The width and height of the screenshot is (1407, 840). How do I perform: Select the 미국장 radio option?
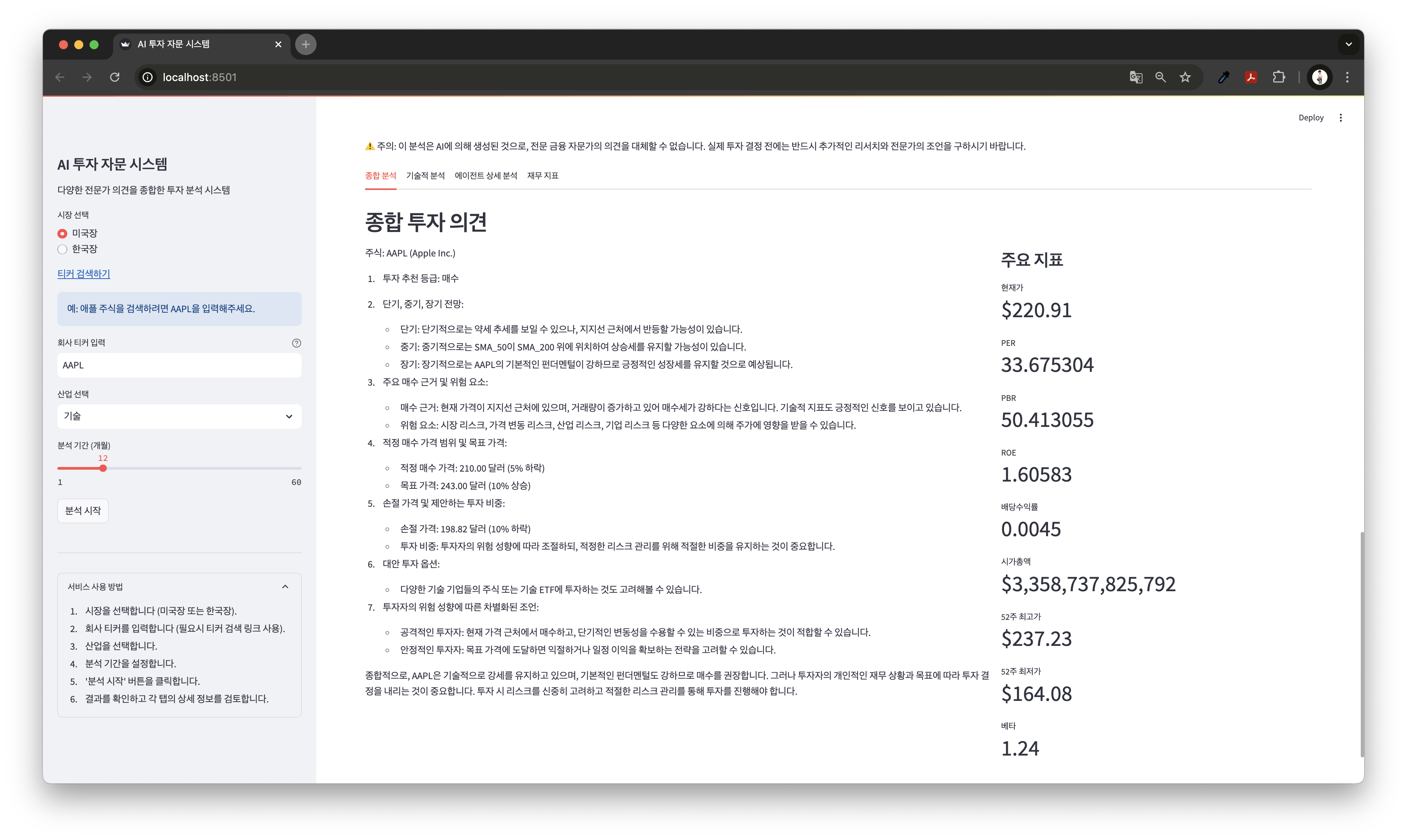click(63, 233)
